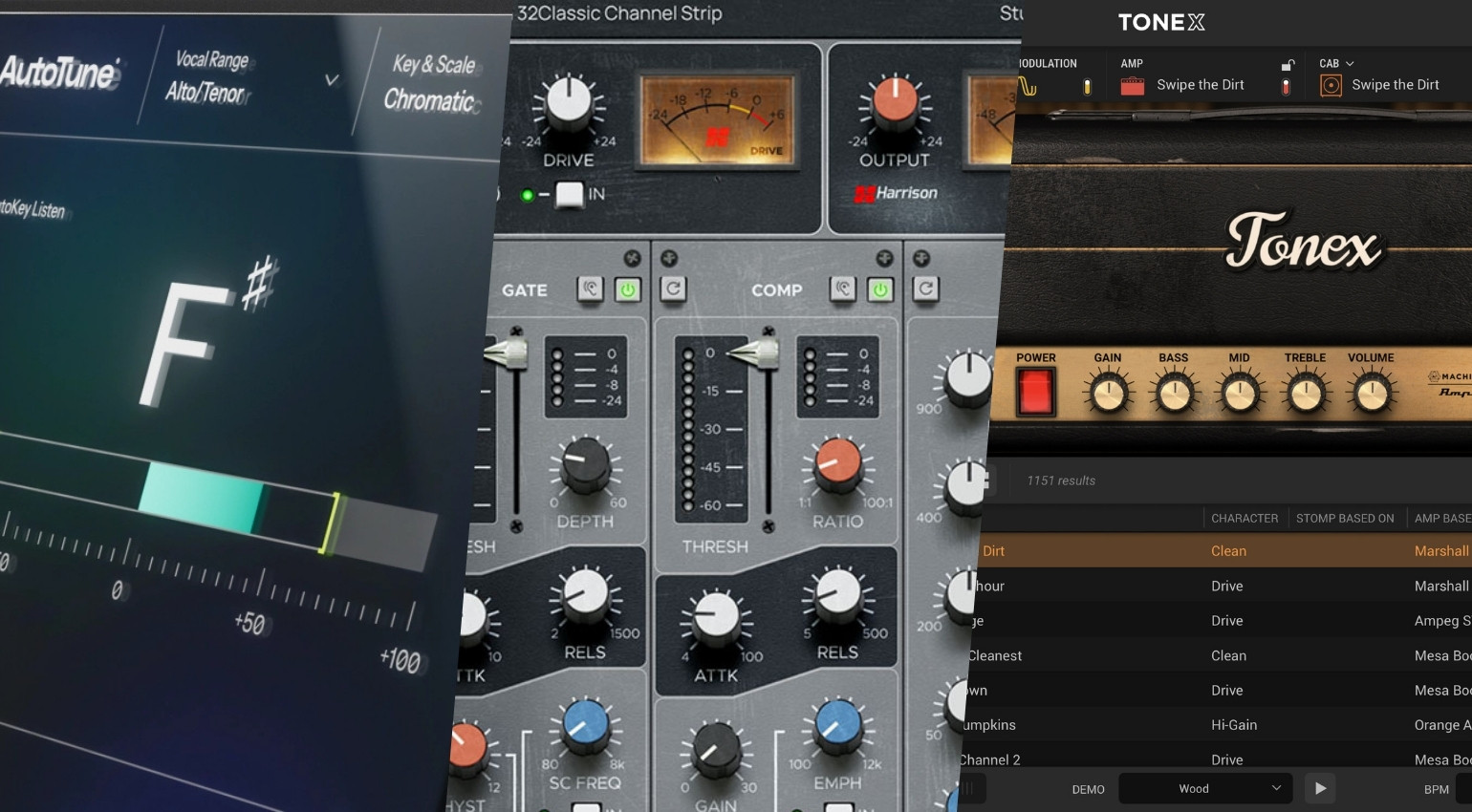Click Key & Scale Chromatic setting
The image size is (1472, 812).
[x=430, y=84]
